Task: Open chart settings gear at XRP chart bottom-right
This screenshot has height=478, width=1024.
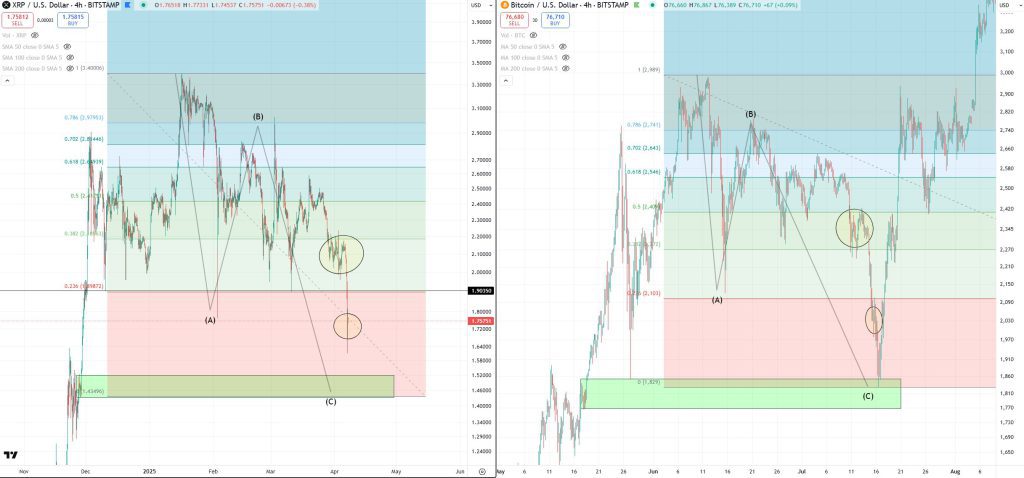Action: [482, 471]
